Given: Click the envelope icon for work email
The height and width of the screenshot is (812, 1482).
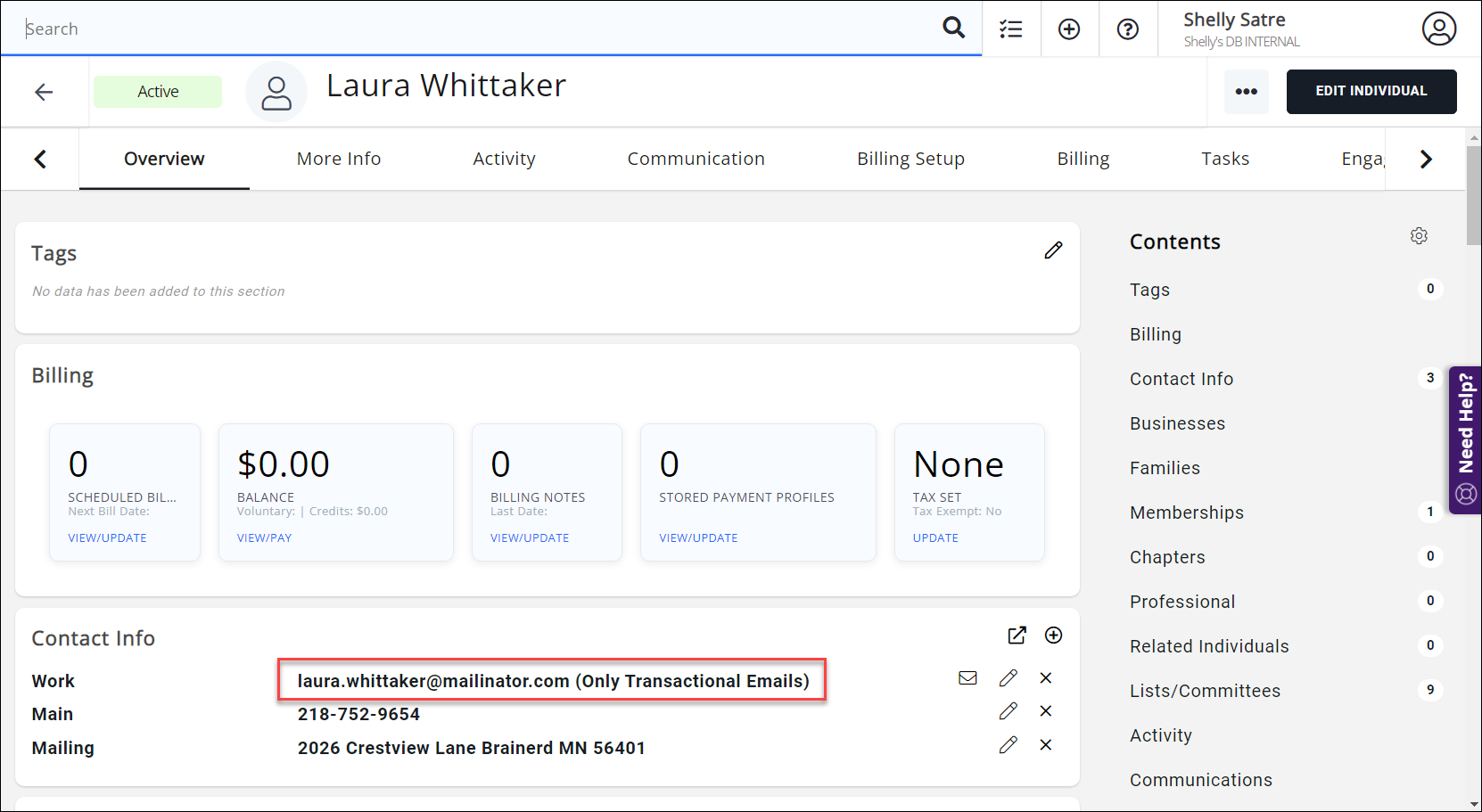Looking at the screenshot, I should (967, 678).
